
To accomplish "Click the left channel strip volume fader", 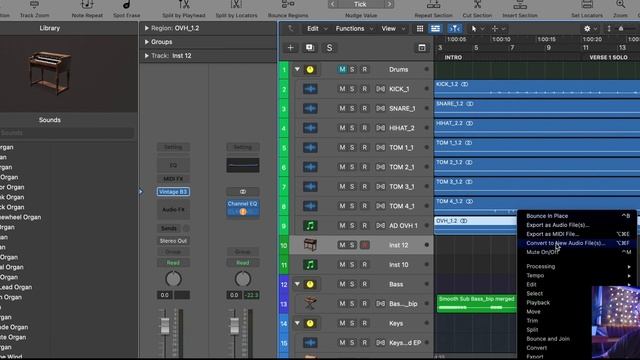I will [165, 325].
